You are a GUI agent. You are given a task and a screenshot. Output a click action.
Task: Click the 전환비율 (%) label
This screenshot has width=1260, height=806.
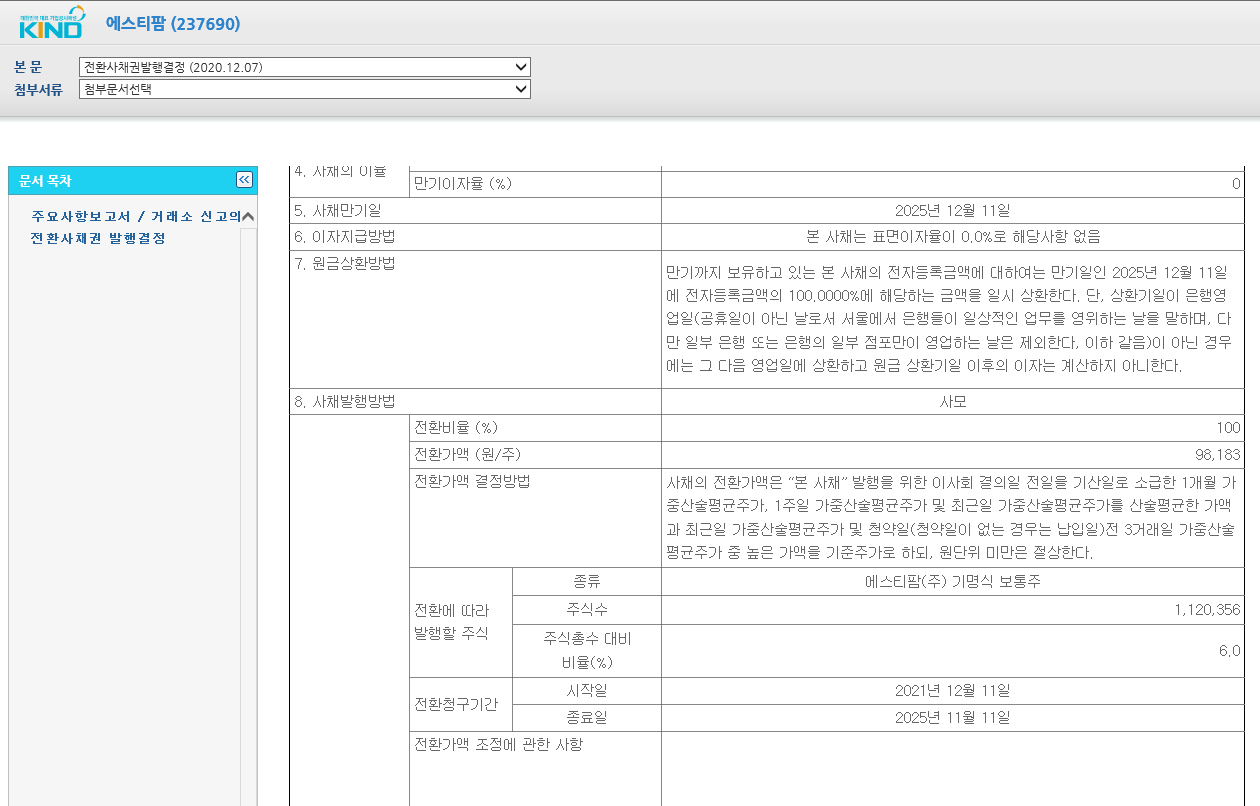pos(456,428)
